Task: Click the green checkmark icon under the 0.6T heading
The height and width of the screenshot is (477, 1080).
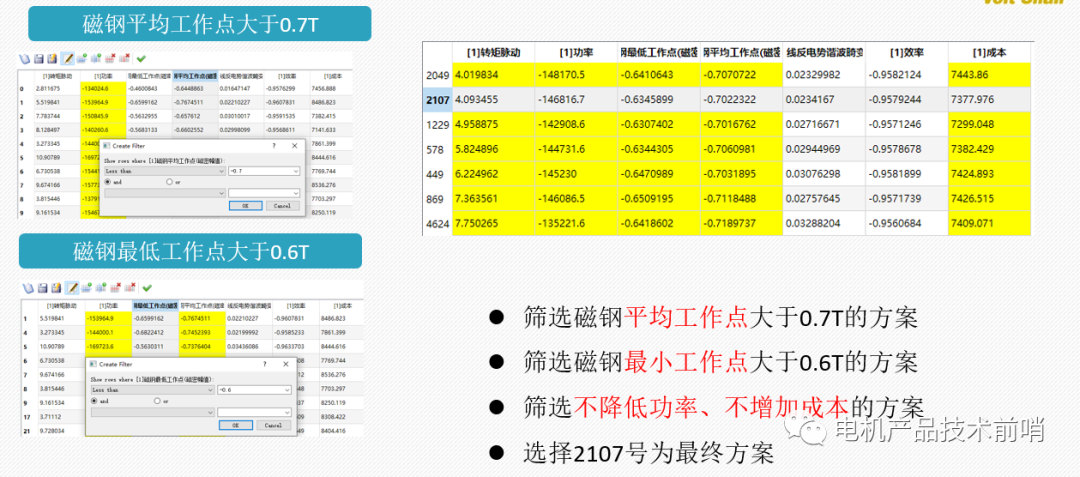Action: pyautogui.click(x=147, y=288)
